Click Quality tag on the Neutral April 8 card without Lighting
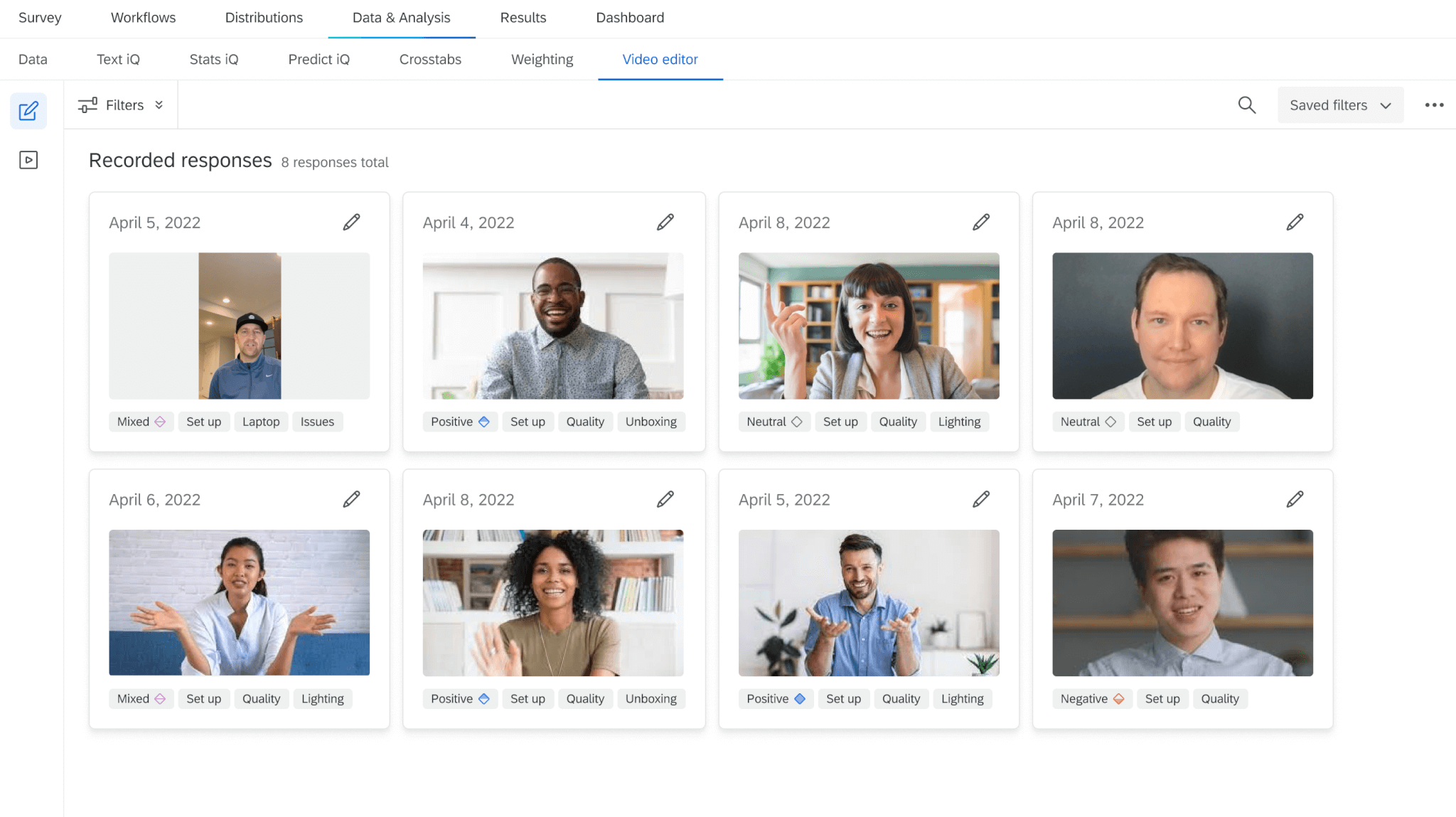This screenshot has width=1456, height=817. (x=1211, y=422)
